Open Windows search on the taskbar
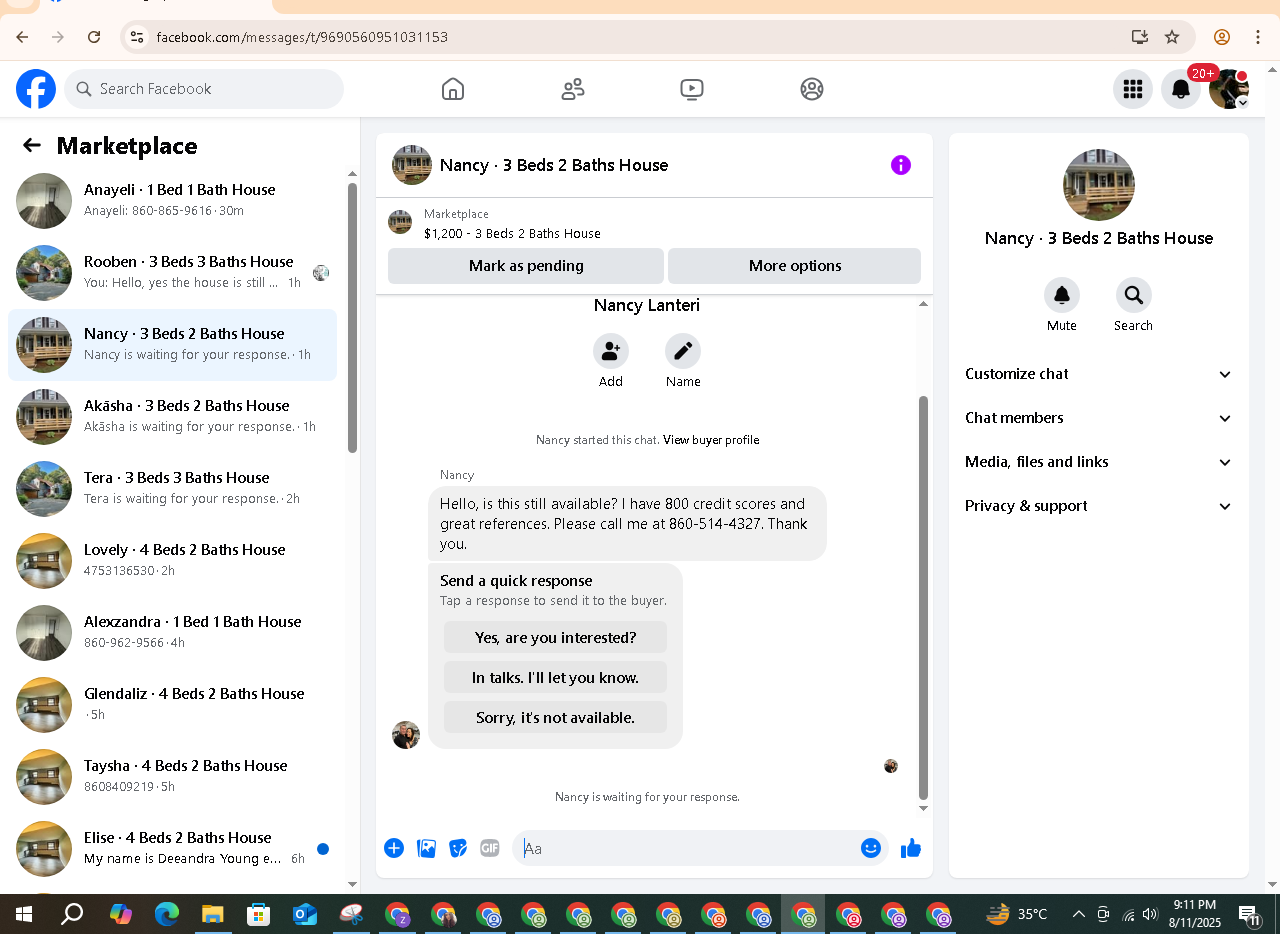1280x934 pixels. (72, 914)
